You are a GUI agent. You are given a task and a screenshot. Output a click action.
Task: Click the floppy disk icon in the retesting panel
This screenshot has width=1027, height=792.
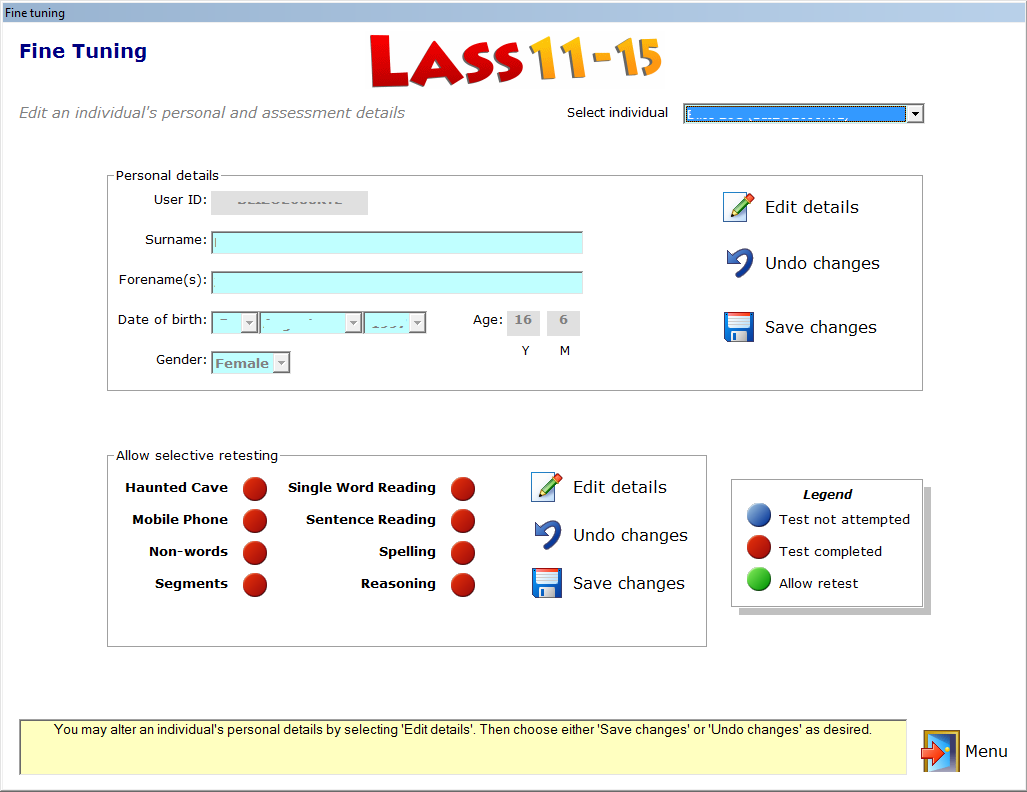547,583
